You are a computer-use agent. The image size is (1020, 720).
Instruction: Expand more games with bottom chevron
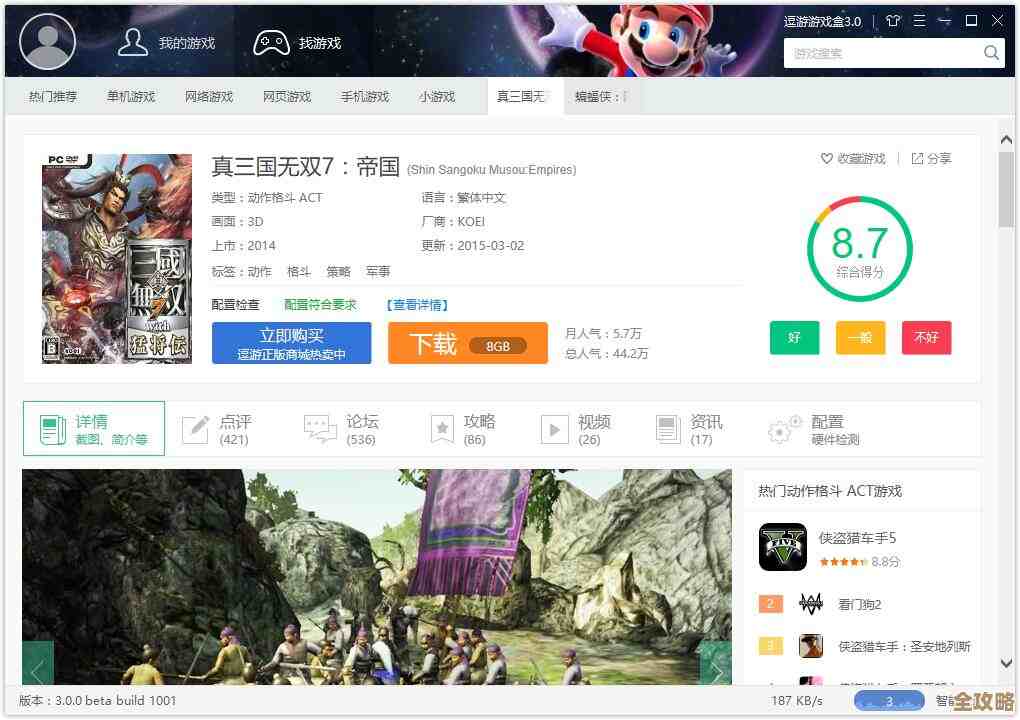click(x=1005, y=663)
